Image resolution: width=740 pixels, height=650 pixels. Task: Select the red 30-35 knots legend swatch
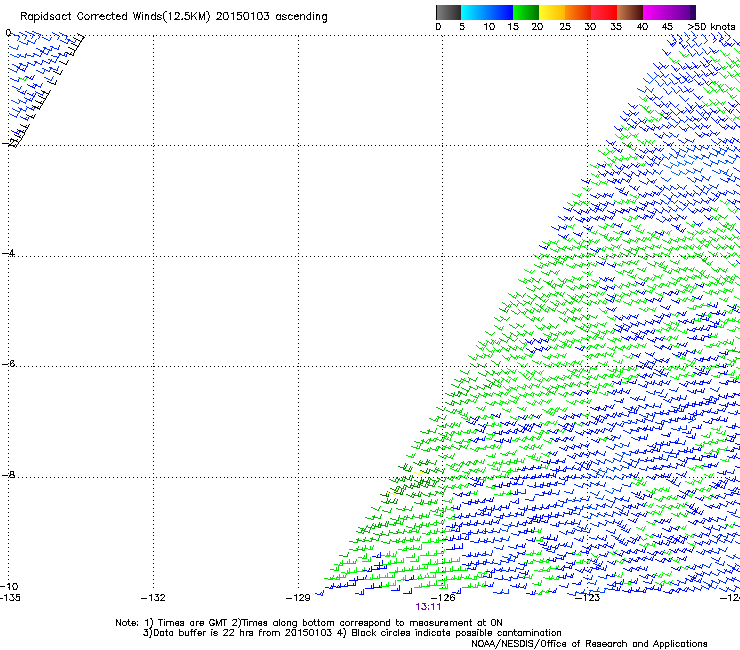[604, 12]
